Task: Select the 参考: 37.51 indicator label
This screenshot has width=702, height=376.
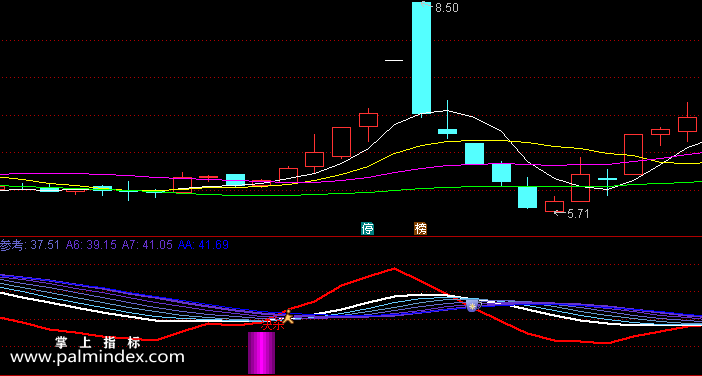Action: [x=30, y=245]
